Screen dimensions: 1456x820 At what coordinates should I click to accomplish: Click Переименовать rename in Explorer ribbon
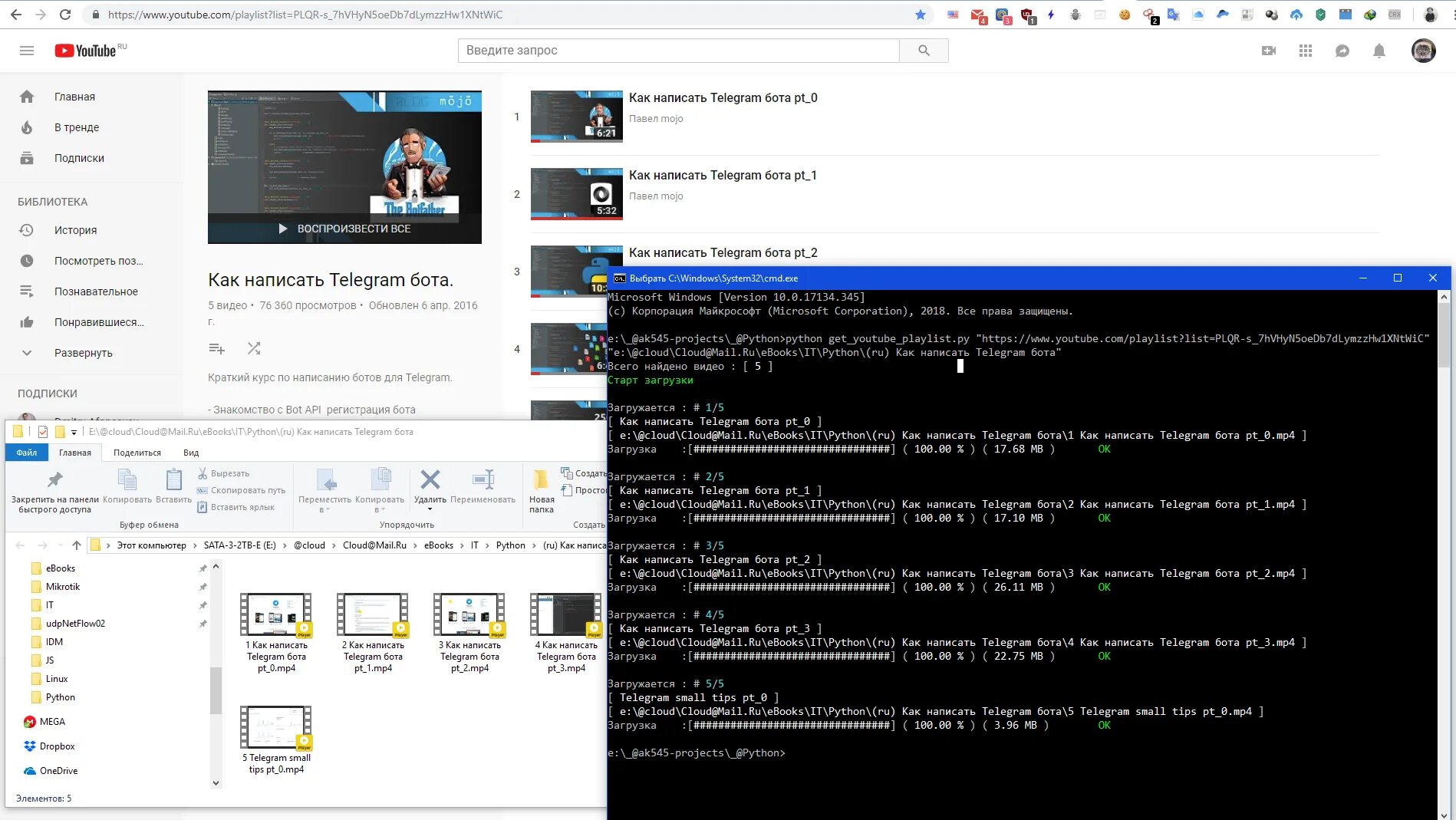tap(483, 486)
